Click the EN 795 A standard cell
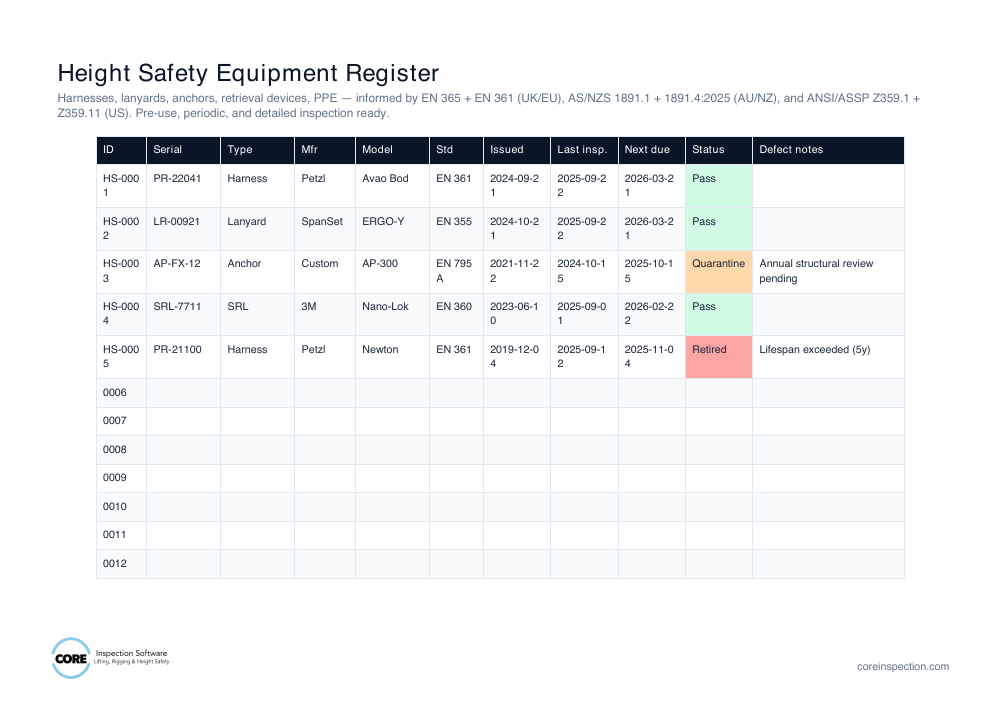The width and height of the screenshot is (1000, 708). pyautogui.click(x=456, y=272)
